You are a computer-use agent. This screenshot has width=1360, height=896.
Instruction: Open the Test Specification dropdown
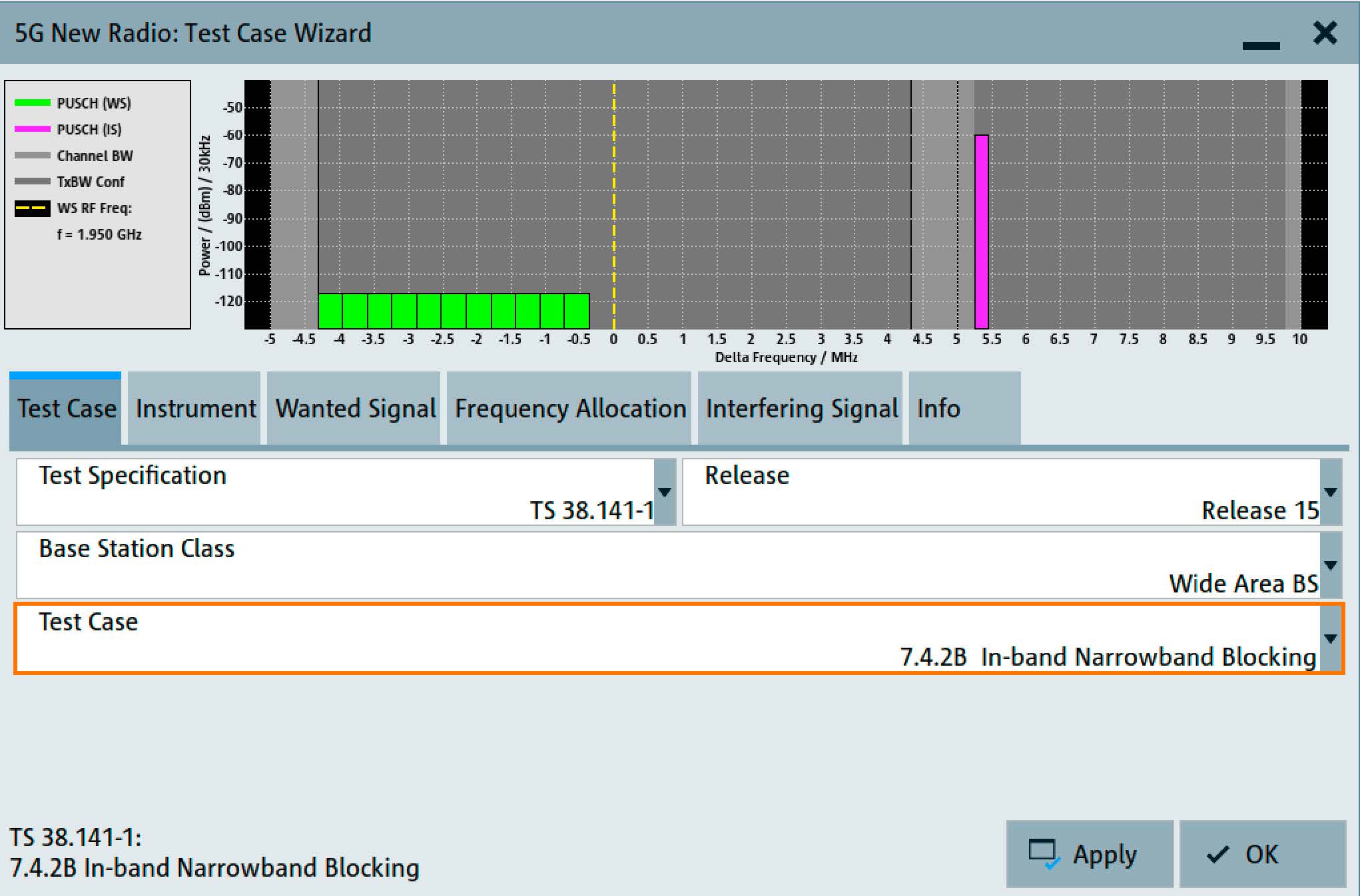click(664, 492)
